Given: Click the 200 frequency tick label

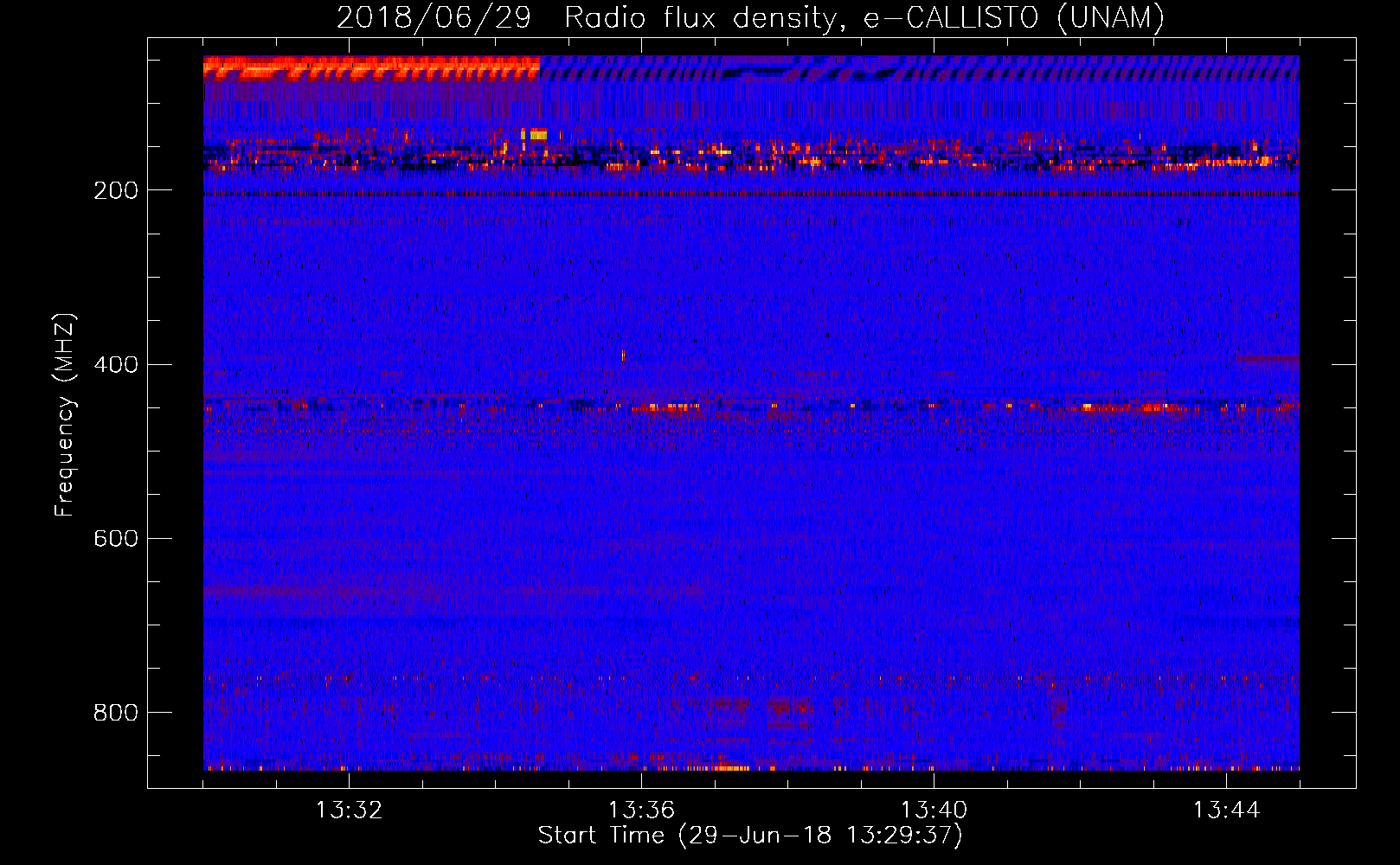Looking at the screenshot, I should (115, 190).
